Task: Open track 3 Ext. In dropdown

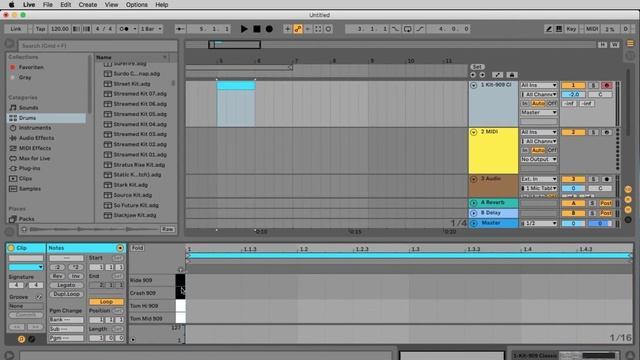Action: point(539,179)
